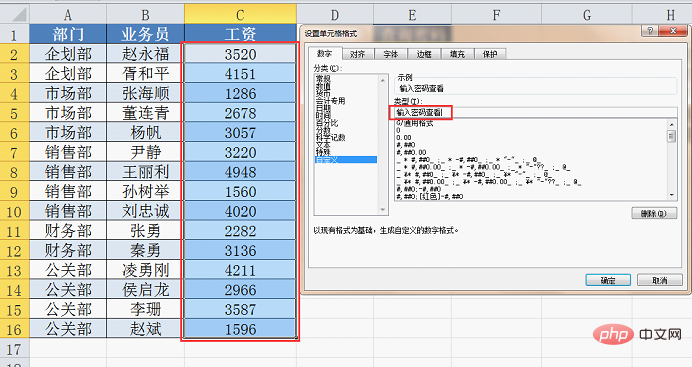
Task: Click the type list scrollbar thumb
Action: [x=672, y=136]
